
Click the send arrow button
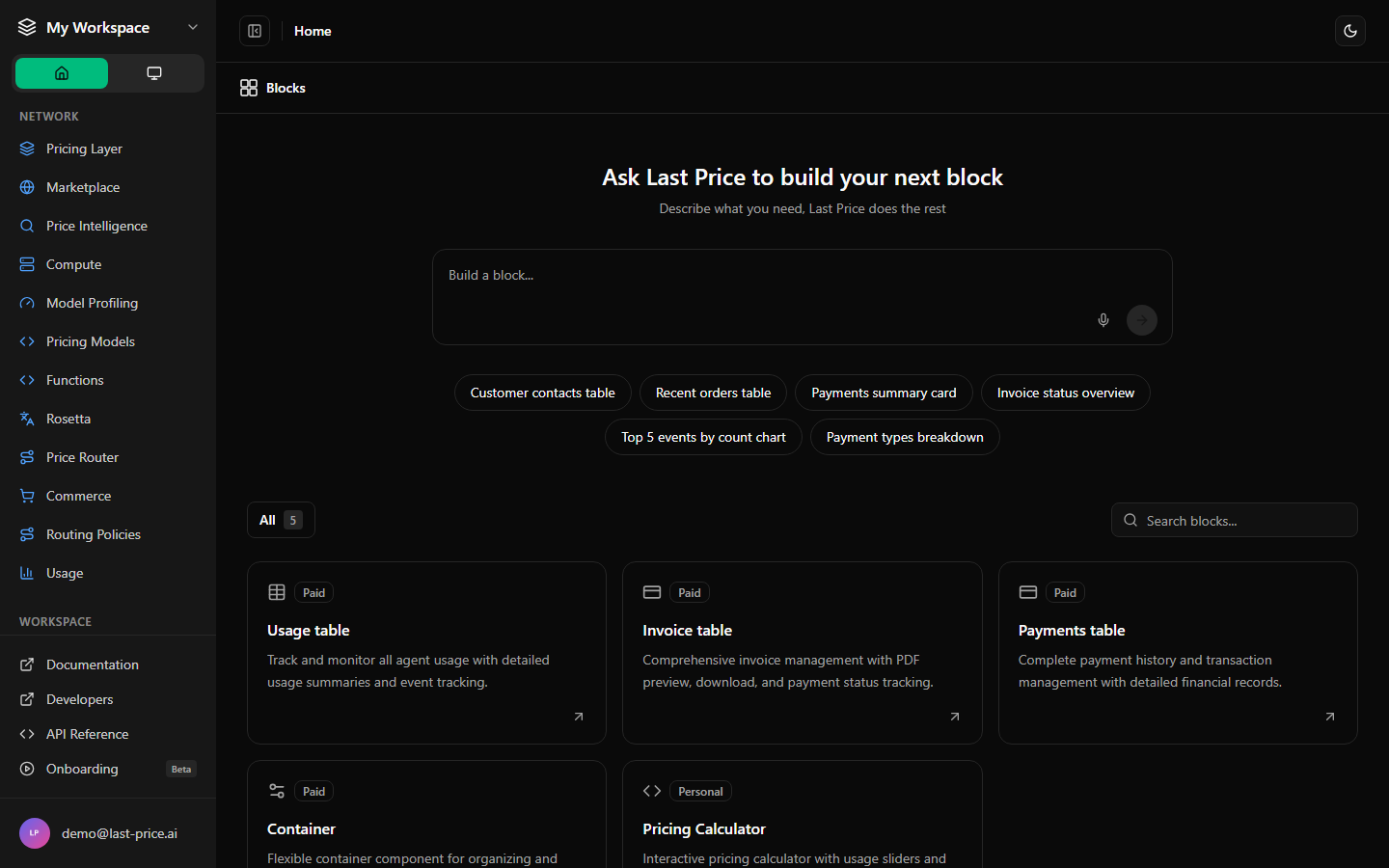1142,320
